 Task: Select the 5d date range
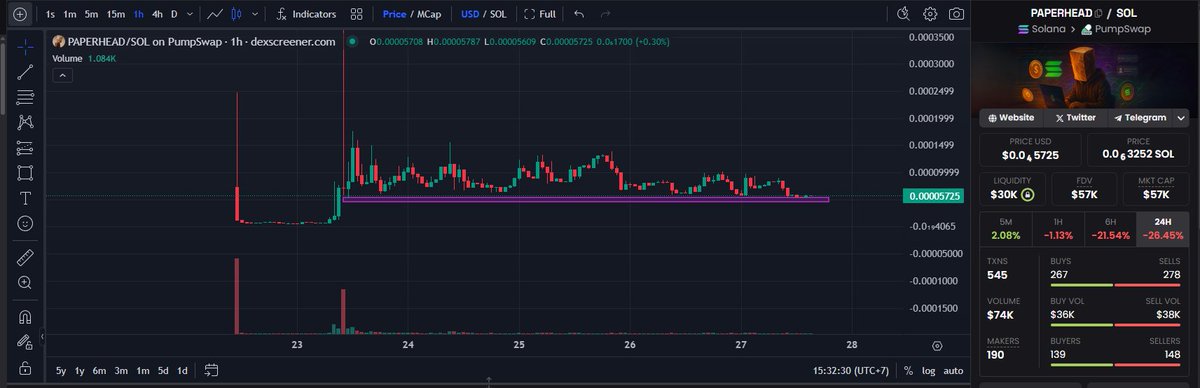pyautogui.click(x=163, y=370)
